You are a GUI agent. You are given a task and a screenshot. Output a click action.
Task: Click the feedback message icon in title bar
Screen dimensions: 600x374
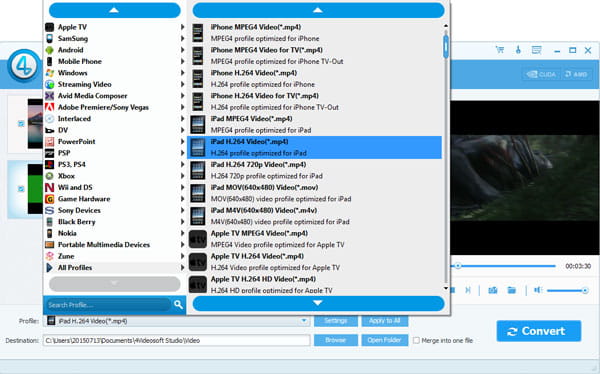coord(536,50)
